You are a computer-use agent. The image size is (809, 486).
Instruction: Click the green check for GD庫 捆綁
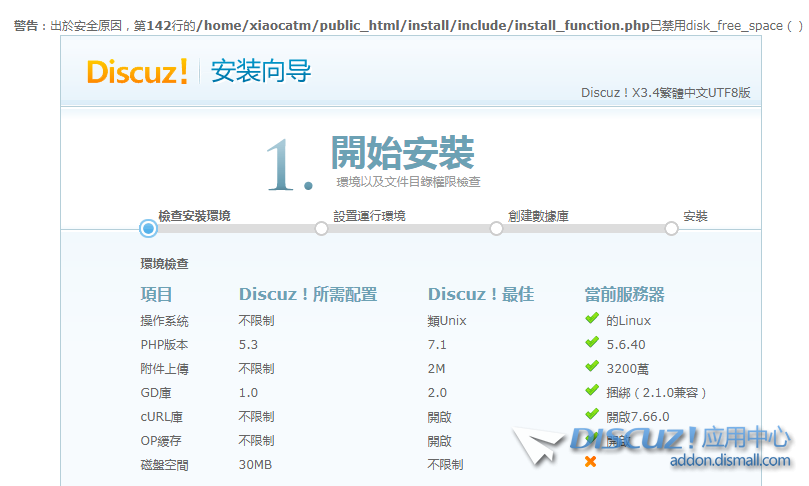point(592,392)
